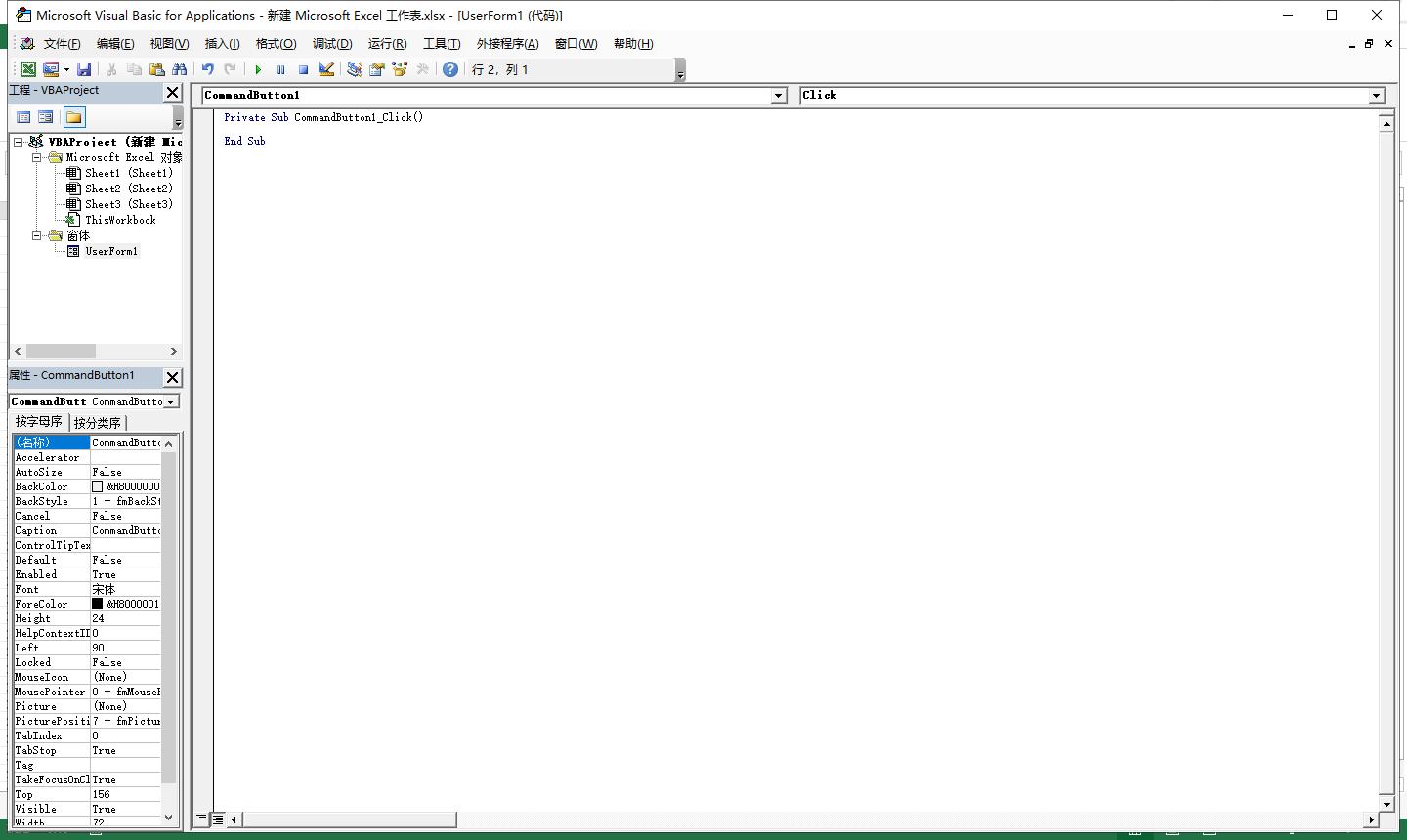
Task: Open the CommandButton1 object dropdown in code window
Action: [x=779, y=96]
